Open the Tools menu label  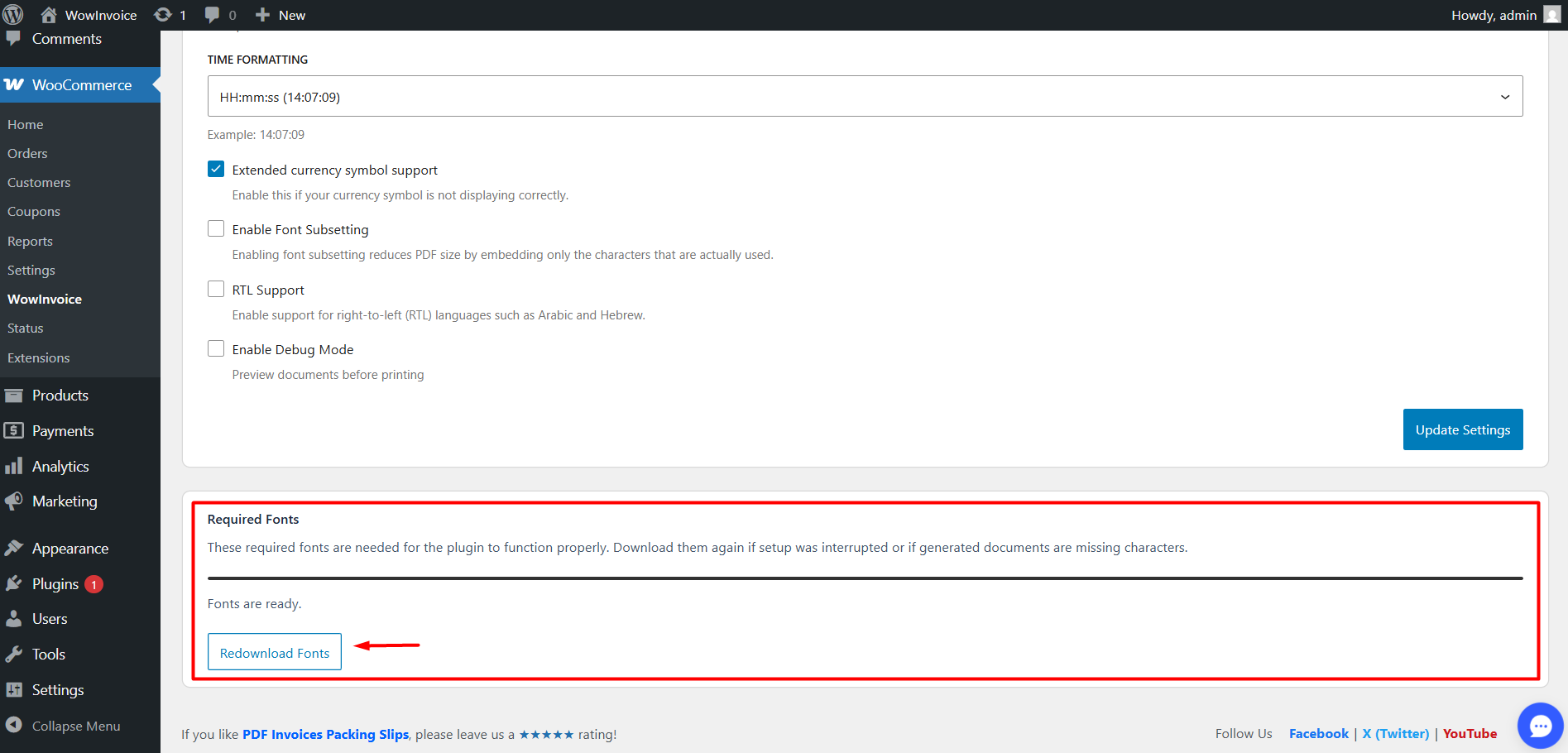pyautogui.click(x=49, y=655)
